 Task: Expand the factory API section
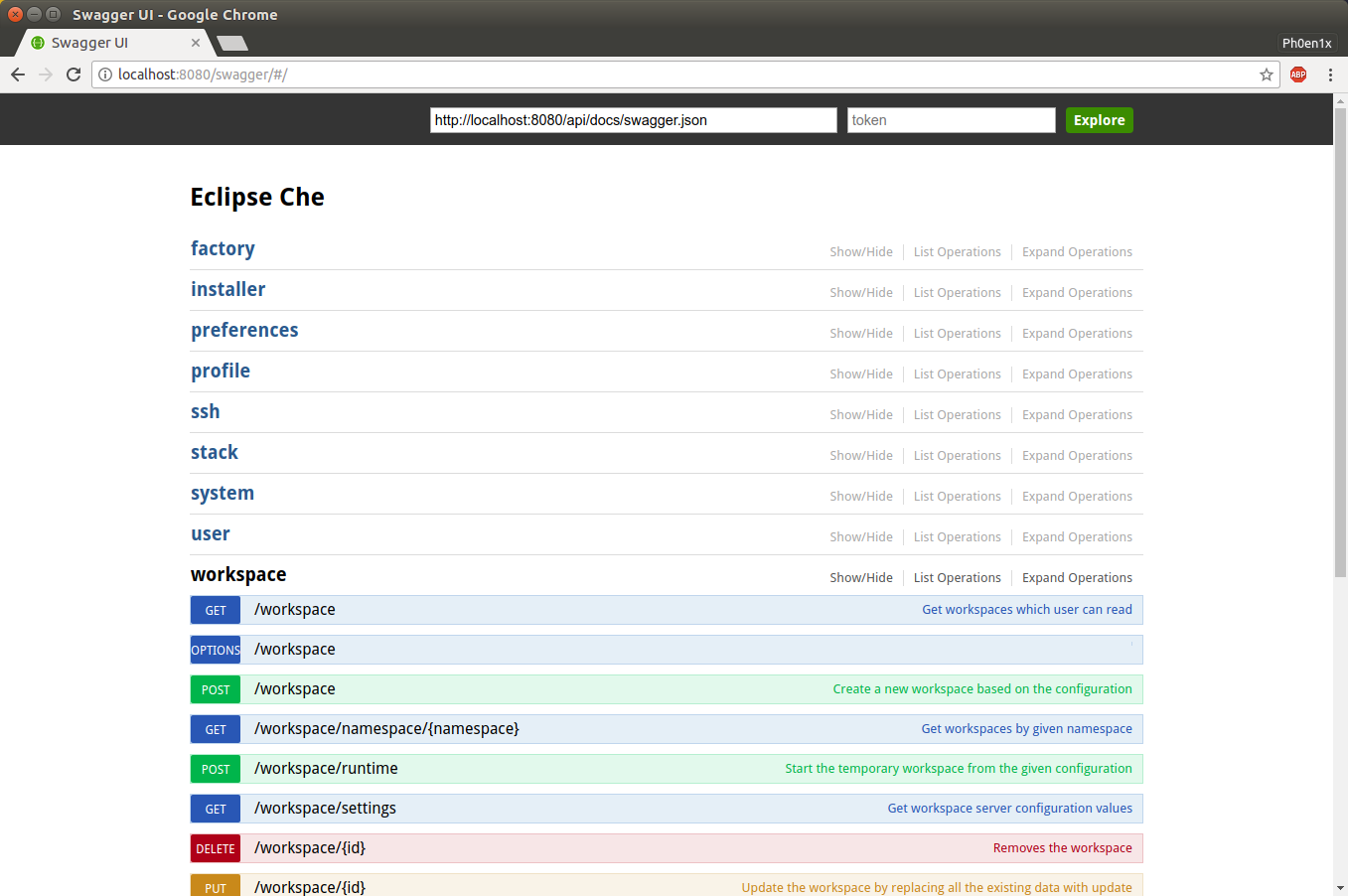[223, 248]
